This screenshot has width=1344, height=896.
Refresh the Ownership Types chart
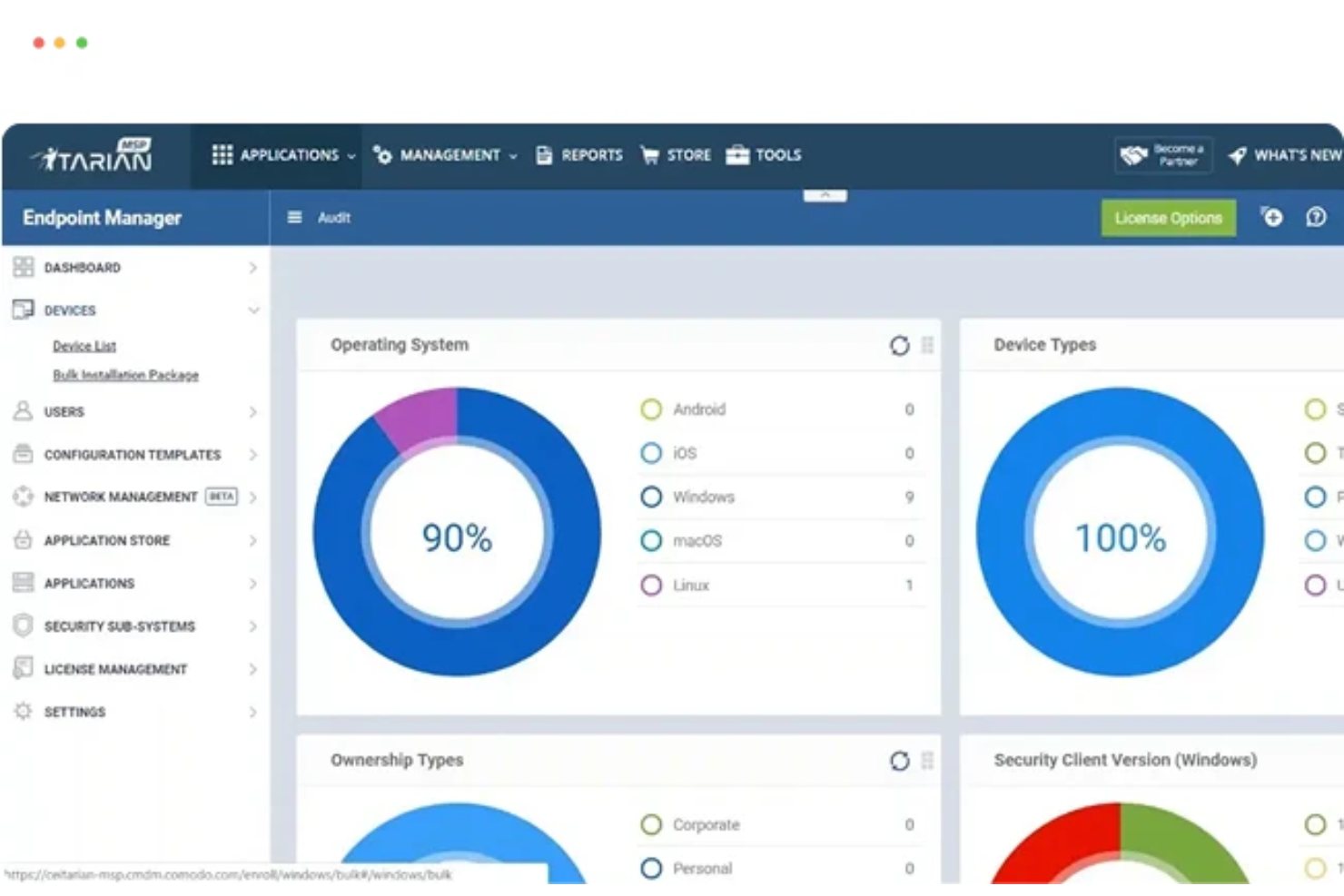click(x=900, y=762)
